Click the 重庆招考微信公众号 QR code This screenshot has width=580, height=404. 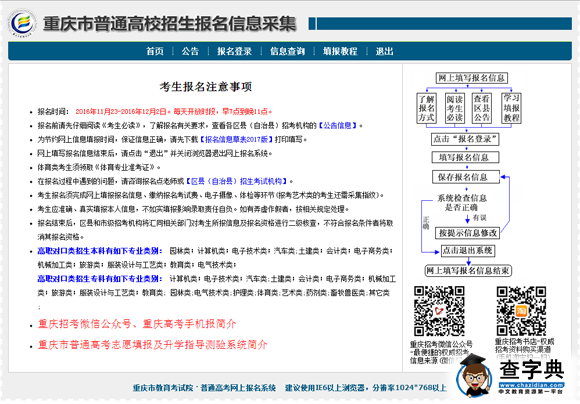point(439,311)
